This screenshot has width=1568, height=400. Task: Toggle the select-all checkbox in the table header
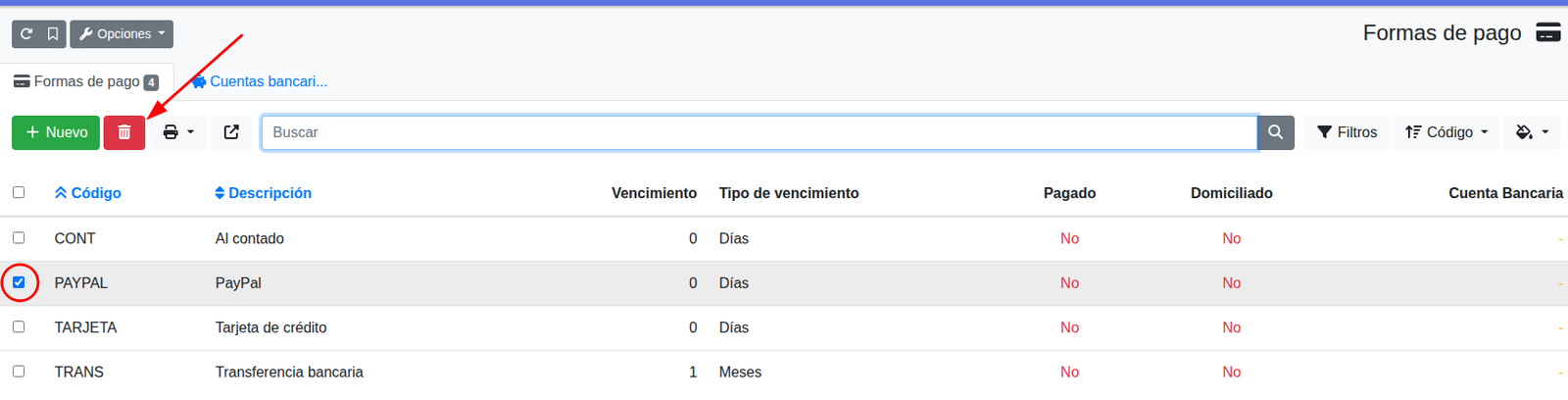click(x=19, y=192)
